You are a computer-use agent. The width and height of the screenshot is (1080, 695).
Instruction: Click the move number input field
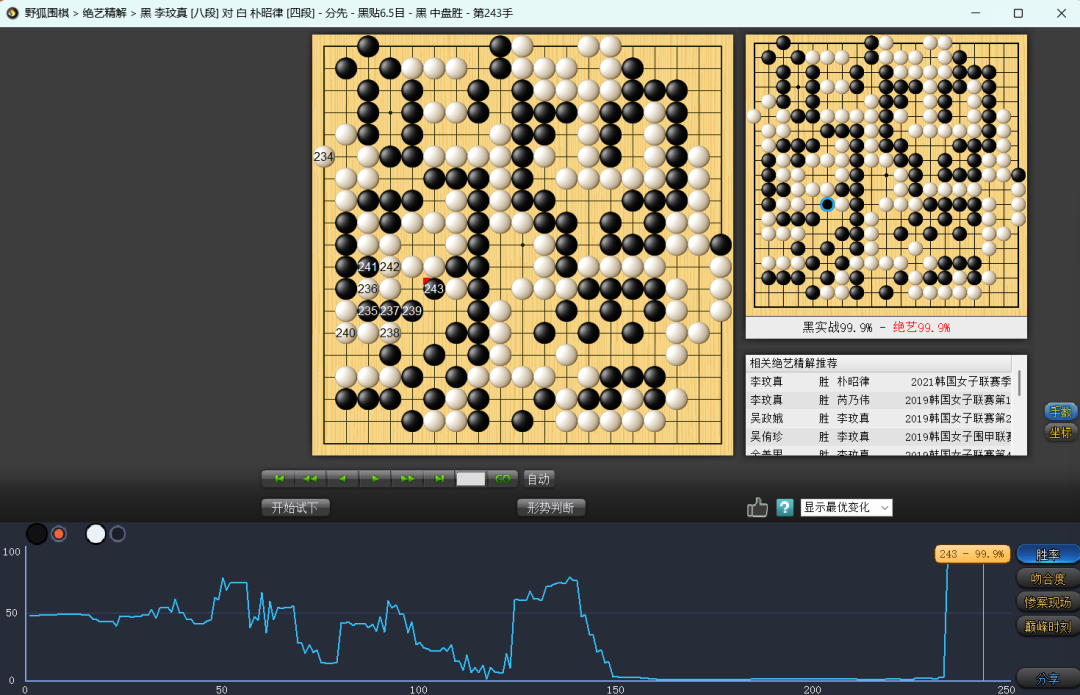(x=470, y=479)
